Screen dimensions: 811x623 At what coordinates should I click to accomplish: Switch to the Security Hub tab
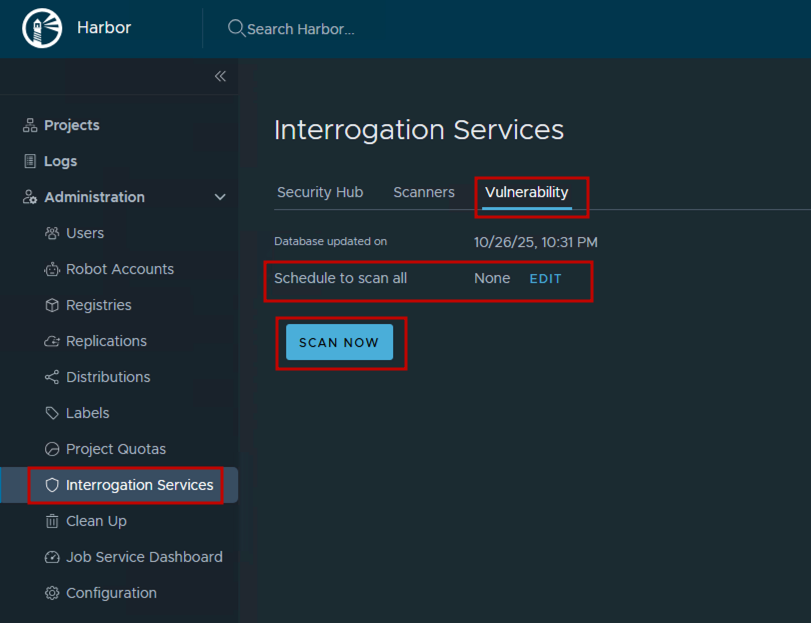[x=320, y=192]
